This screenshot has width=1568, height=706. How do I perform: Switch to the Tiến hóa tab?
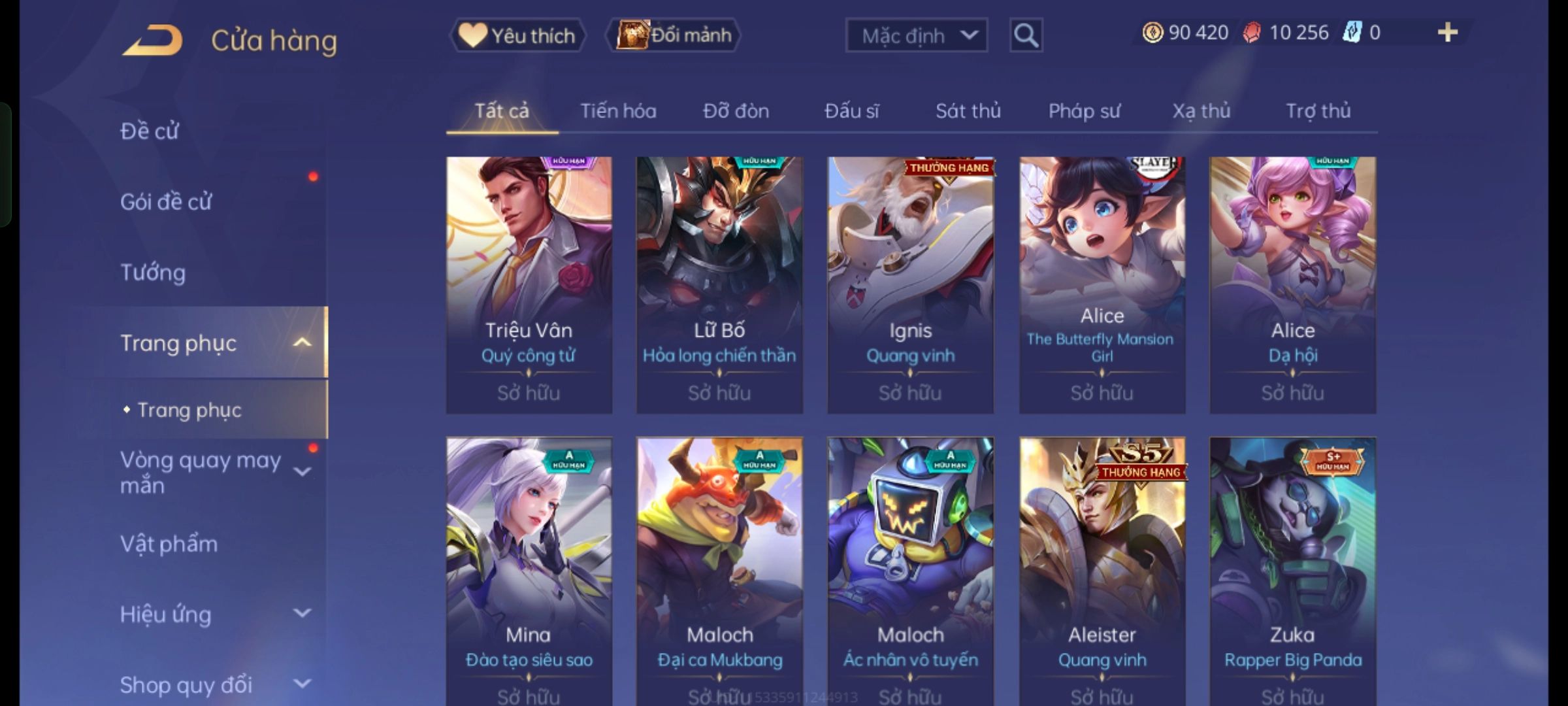tap(618, 111)
